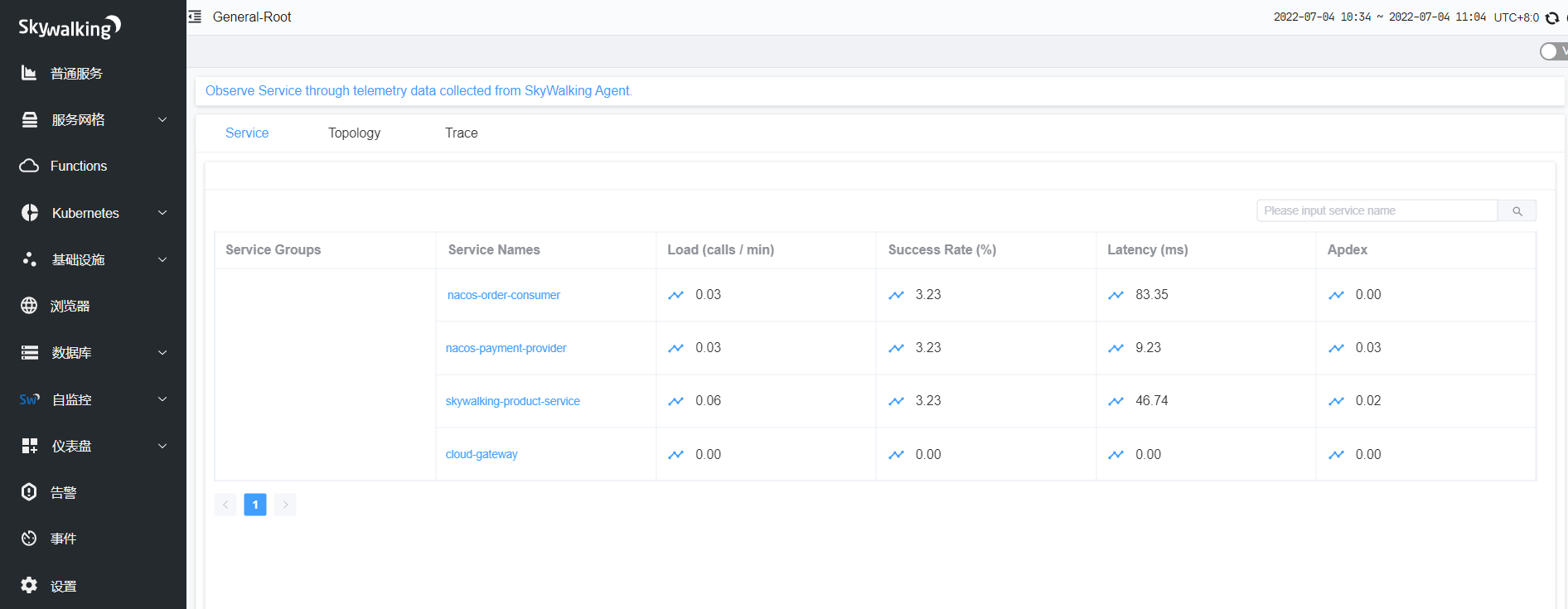This screenshot has width=1568, height=609.
Task: Click the search magnifier button
Action: [1517, 211]
